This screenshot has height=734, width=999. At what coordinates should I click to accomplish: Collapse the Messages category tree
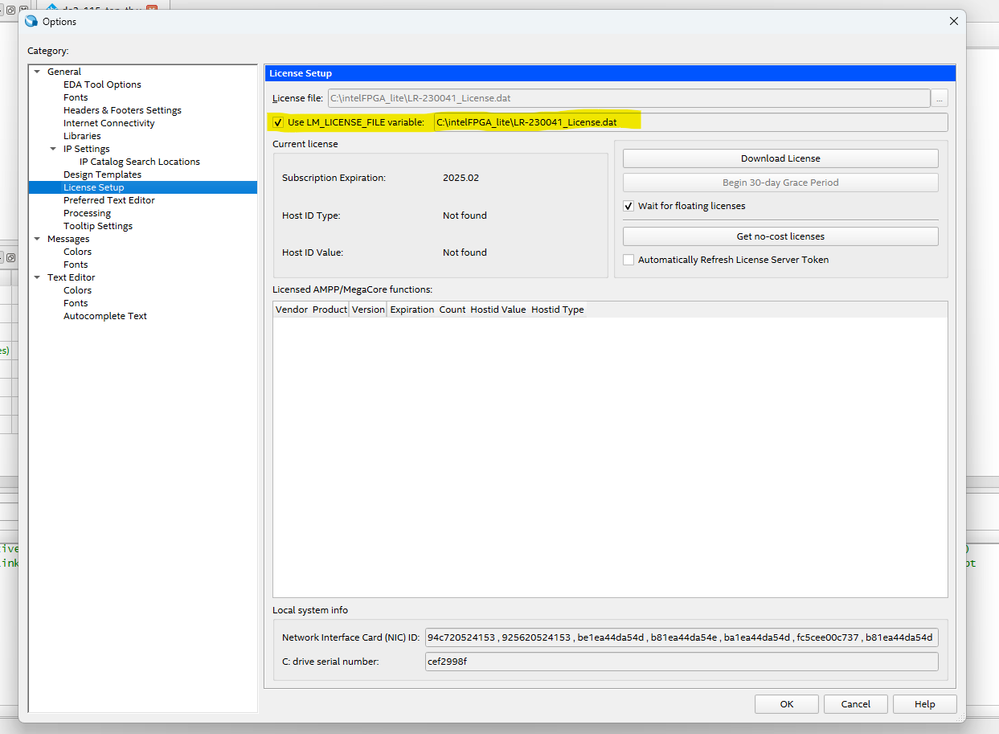click(x=37, y=239)
